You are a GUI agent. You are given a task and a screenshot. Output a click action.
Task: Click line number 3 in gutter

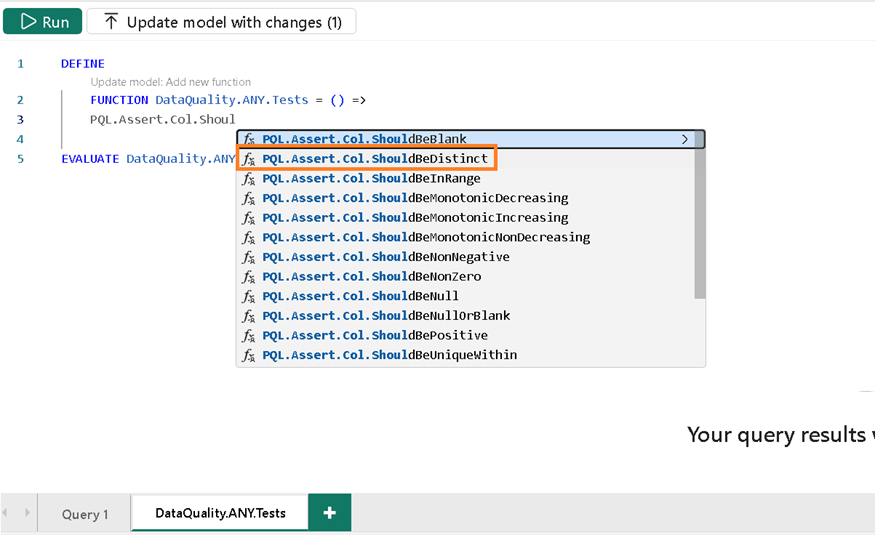(x=20, y=119)
